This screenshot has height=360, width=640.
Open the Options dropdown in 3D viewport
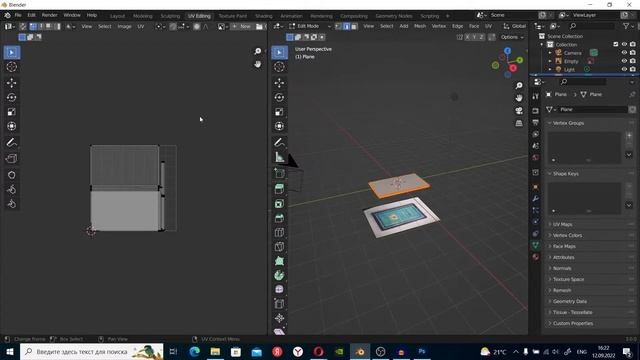(512, 37)
